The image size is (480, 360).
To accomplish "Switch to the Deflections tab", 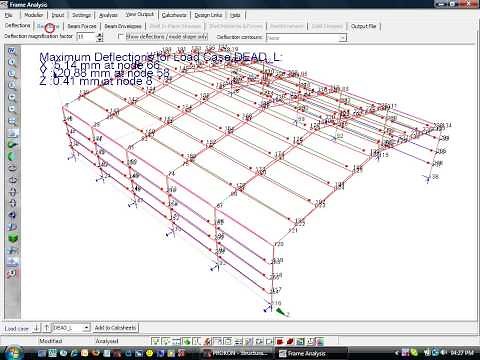I will tap(18, 26).
